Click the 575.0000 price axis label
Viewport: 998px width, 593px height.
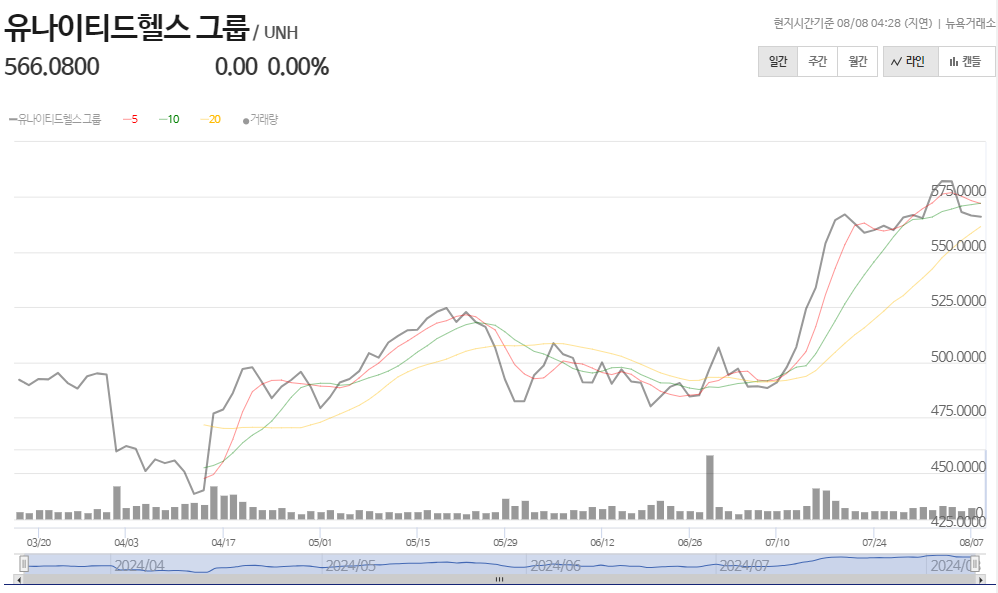pos(958,191)
